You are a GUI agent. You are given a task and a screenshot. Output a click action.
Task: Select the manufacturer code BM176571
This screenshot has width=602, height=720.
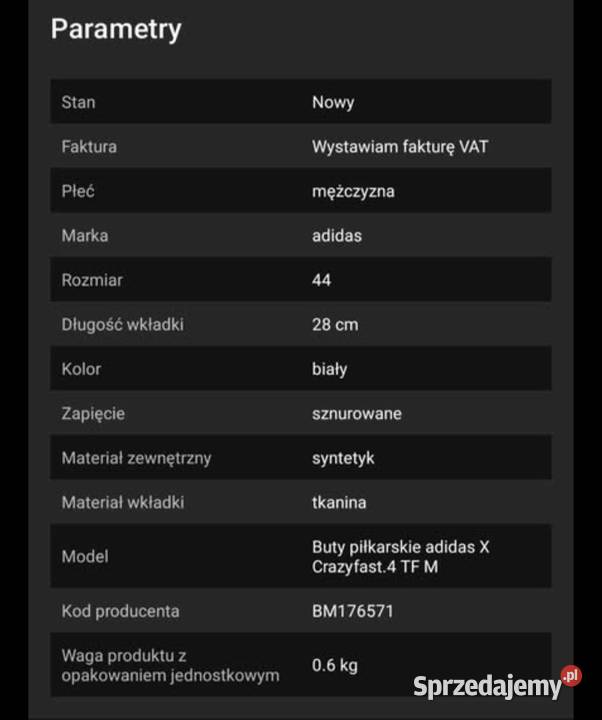pos(354,611)
